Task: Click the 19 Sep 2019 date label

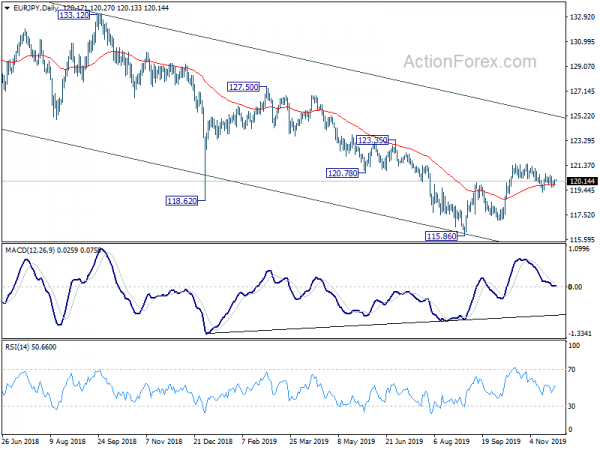Action: tap(501, 441)
